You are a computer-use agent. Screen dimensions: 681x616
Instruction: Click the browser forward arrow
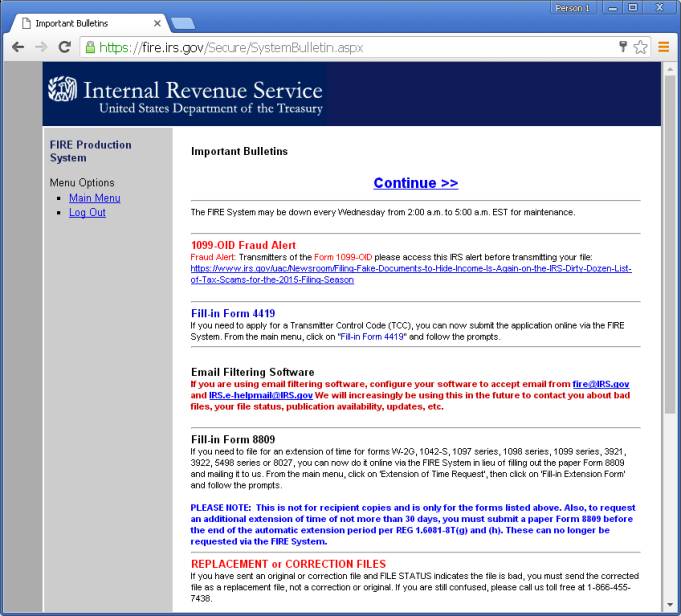pos(41,47)
